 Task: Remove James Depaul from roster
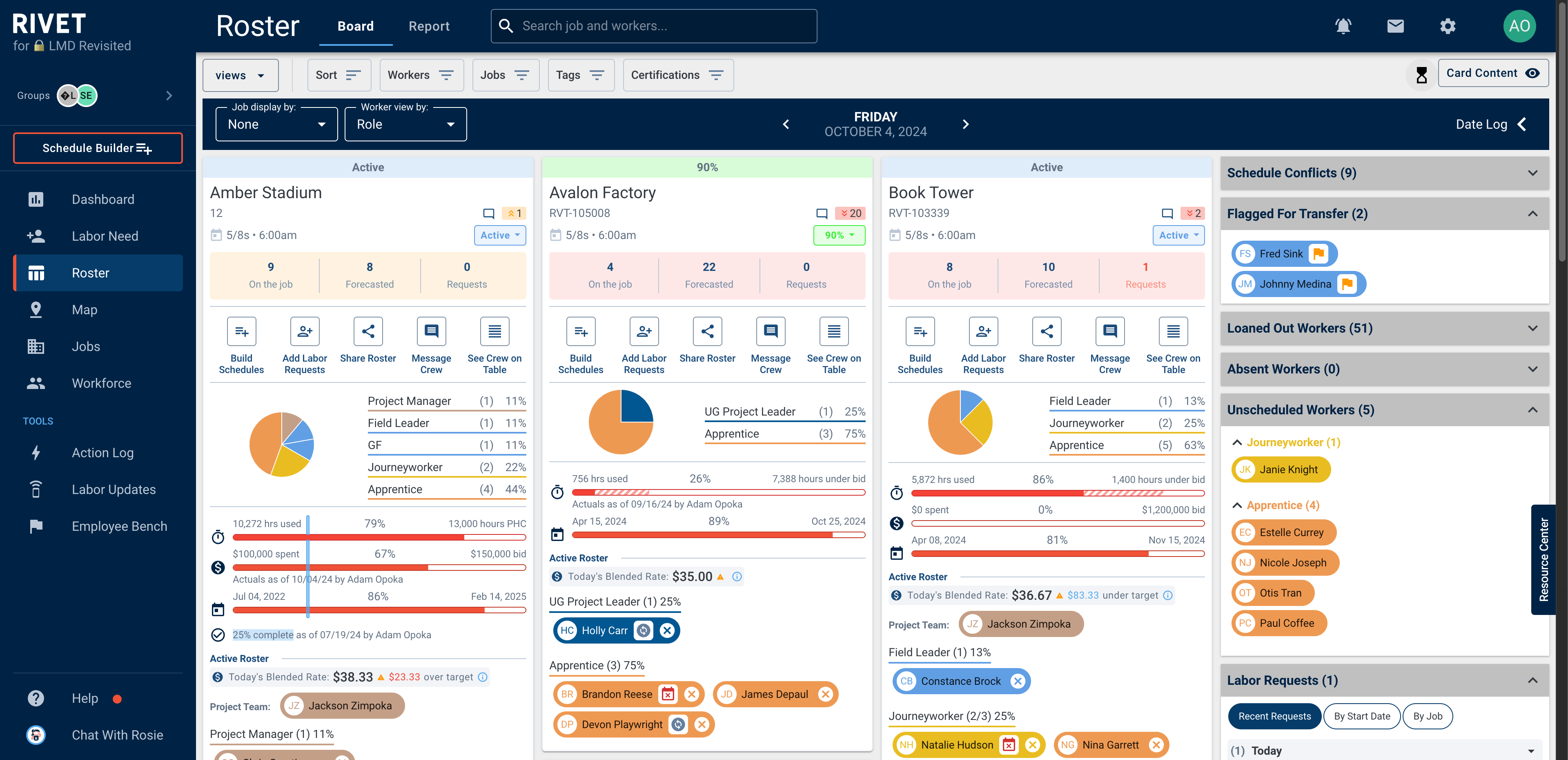(825, 694)
